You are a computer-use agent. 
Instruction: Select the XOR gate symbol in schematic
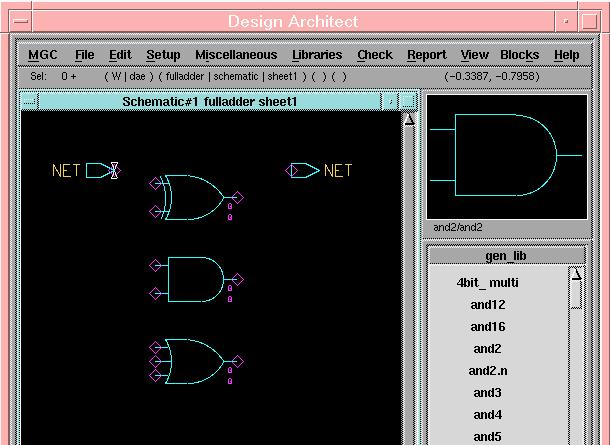(x=195, y=197)
